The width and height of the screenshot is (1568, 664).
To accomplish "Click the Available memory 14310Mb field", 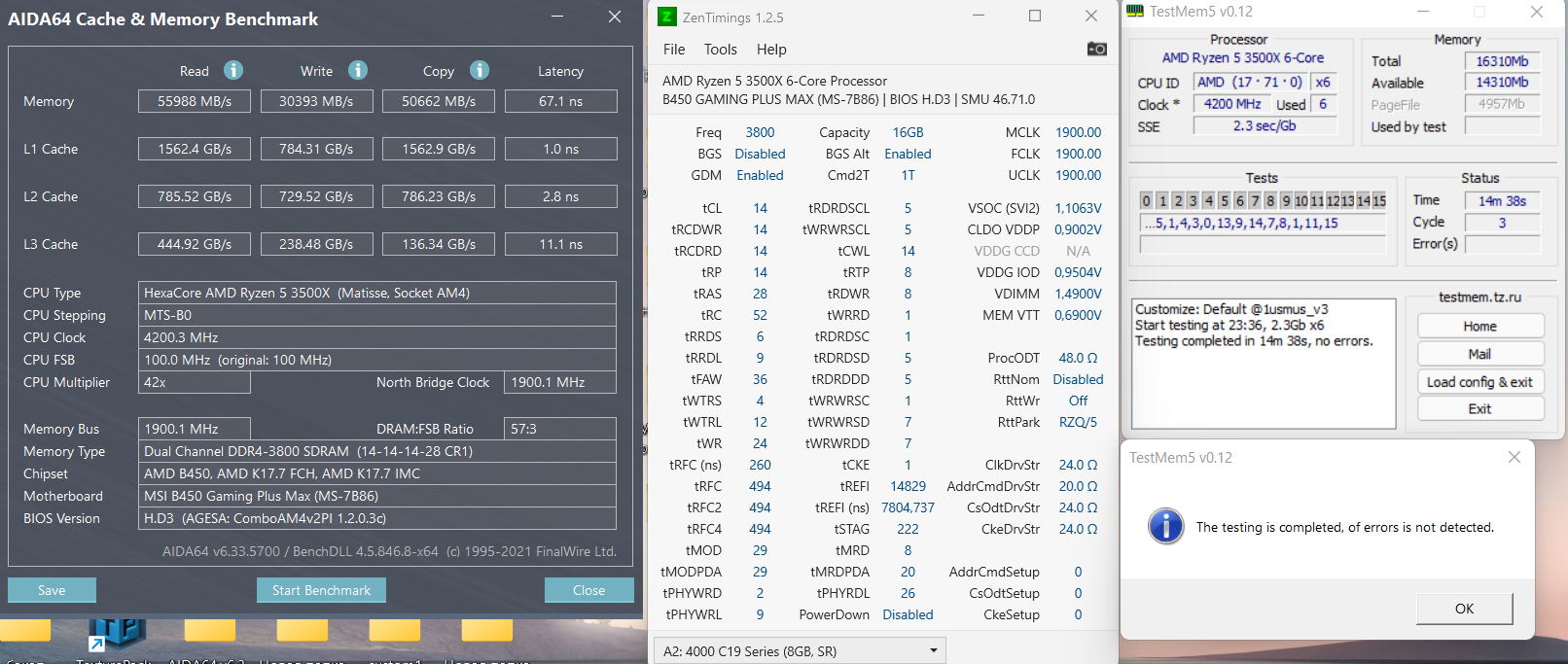I will 1502,83.
